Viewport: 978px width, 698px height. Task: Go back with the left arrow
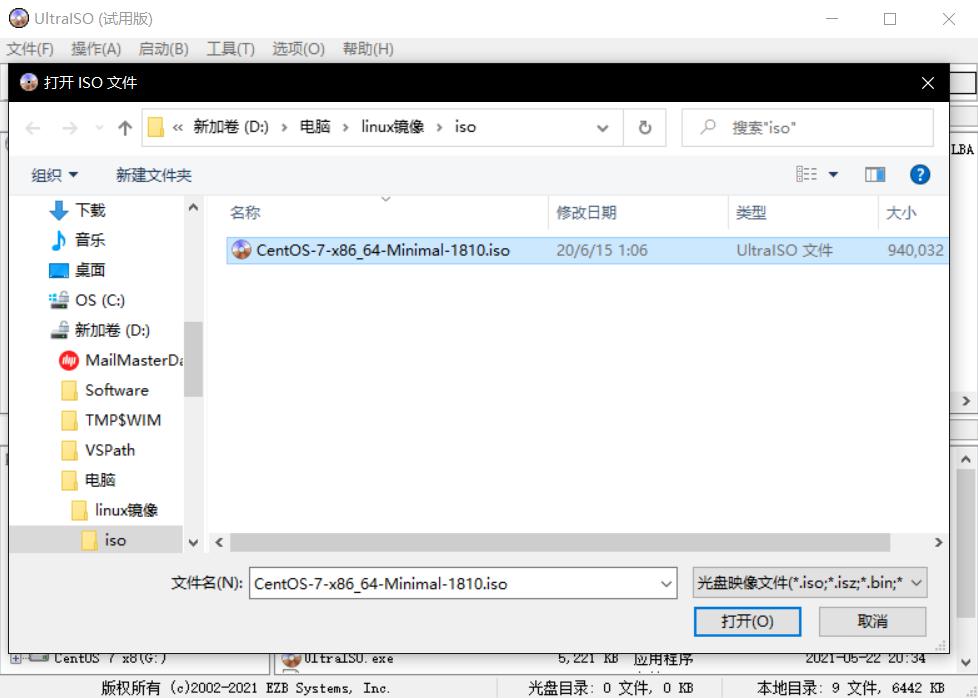(33, 128)
